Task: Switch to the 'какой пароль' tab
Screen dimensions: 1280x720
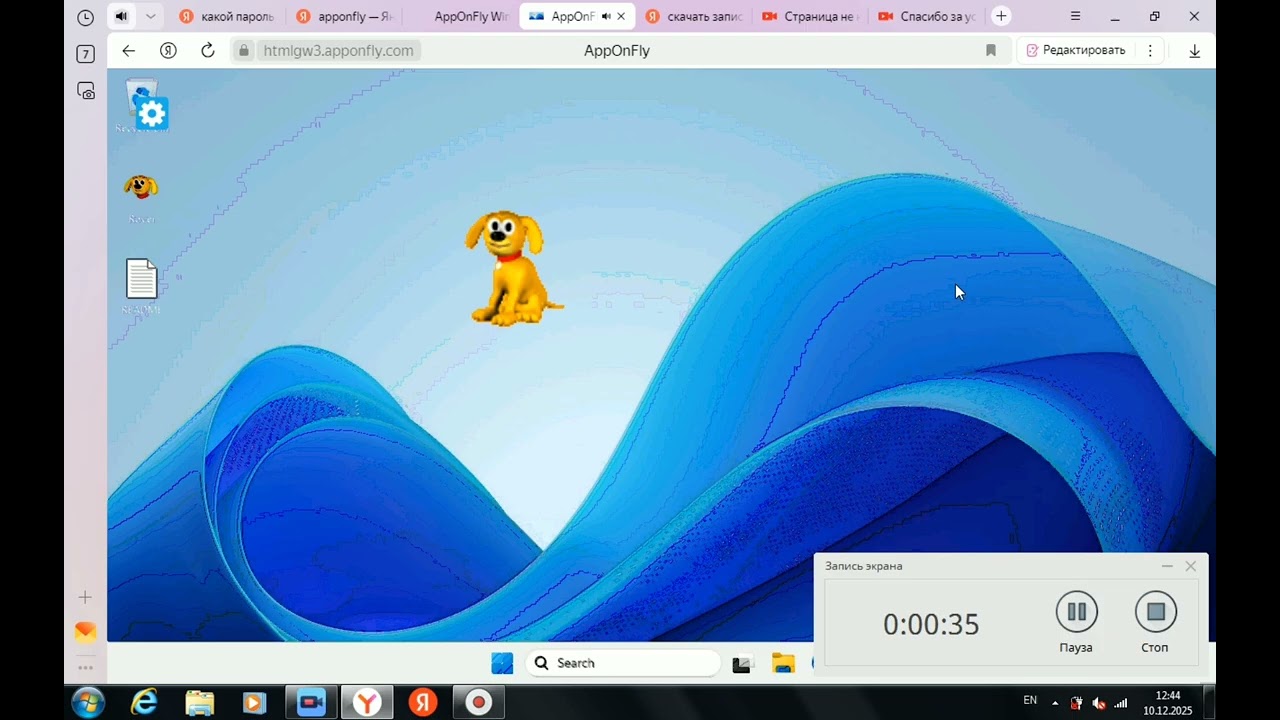Action: point(226,16)
